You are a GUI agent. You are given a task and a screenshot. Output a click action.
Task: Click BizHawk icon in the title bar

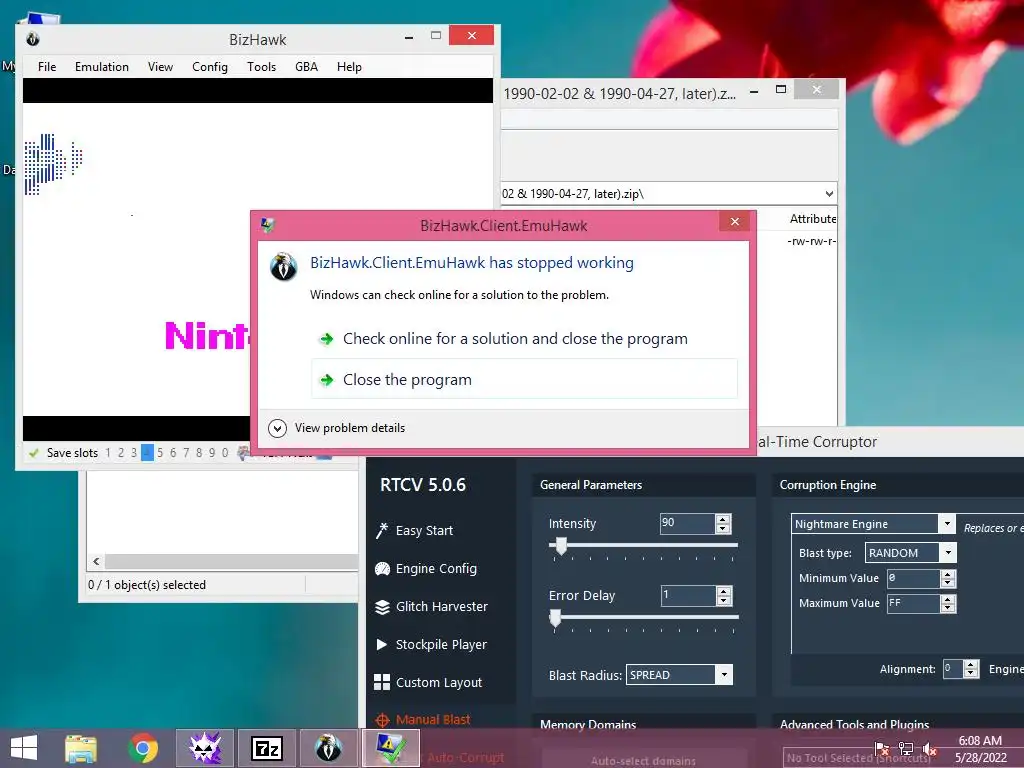pos(33,39)
